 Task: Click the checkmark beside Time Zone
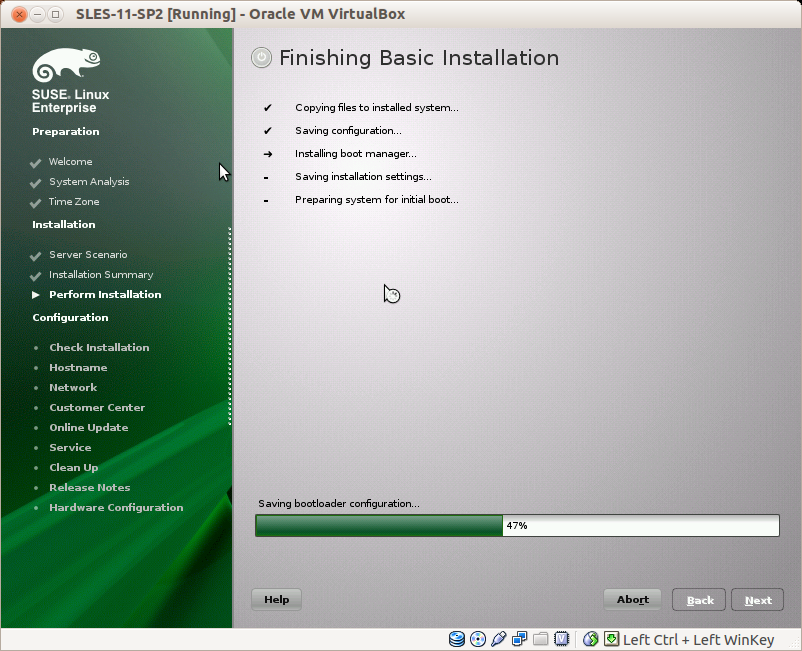(35, 203)
